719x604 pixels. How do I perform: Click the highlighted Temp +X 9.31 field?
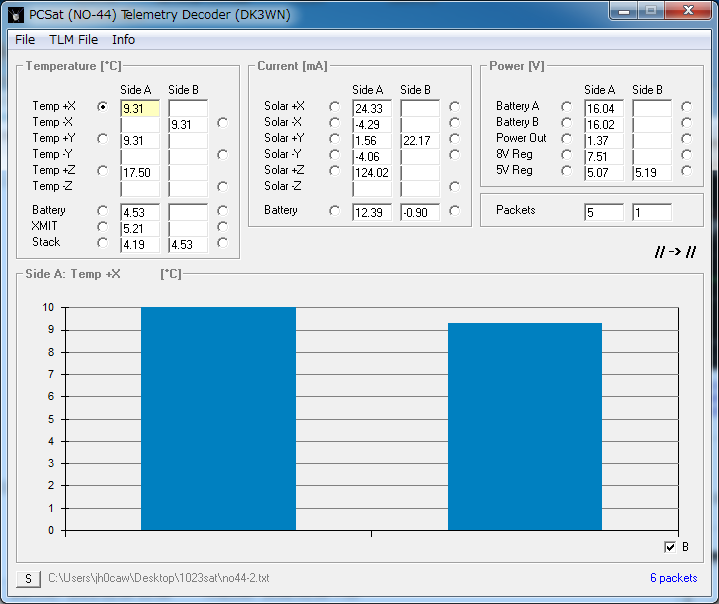pyautogui.click(x=140, y=109)
